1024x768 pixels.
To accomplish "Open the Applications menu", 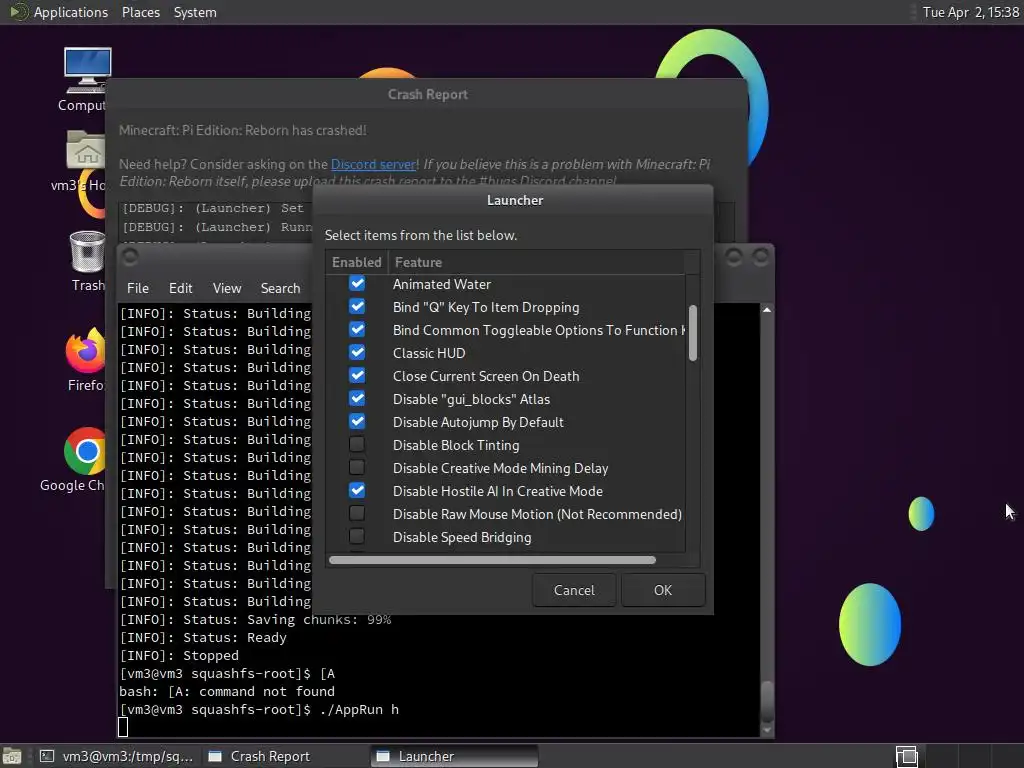I will click(x=71, y=12).
